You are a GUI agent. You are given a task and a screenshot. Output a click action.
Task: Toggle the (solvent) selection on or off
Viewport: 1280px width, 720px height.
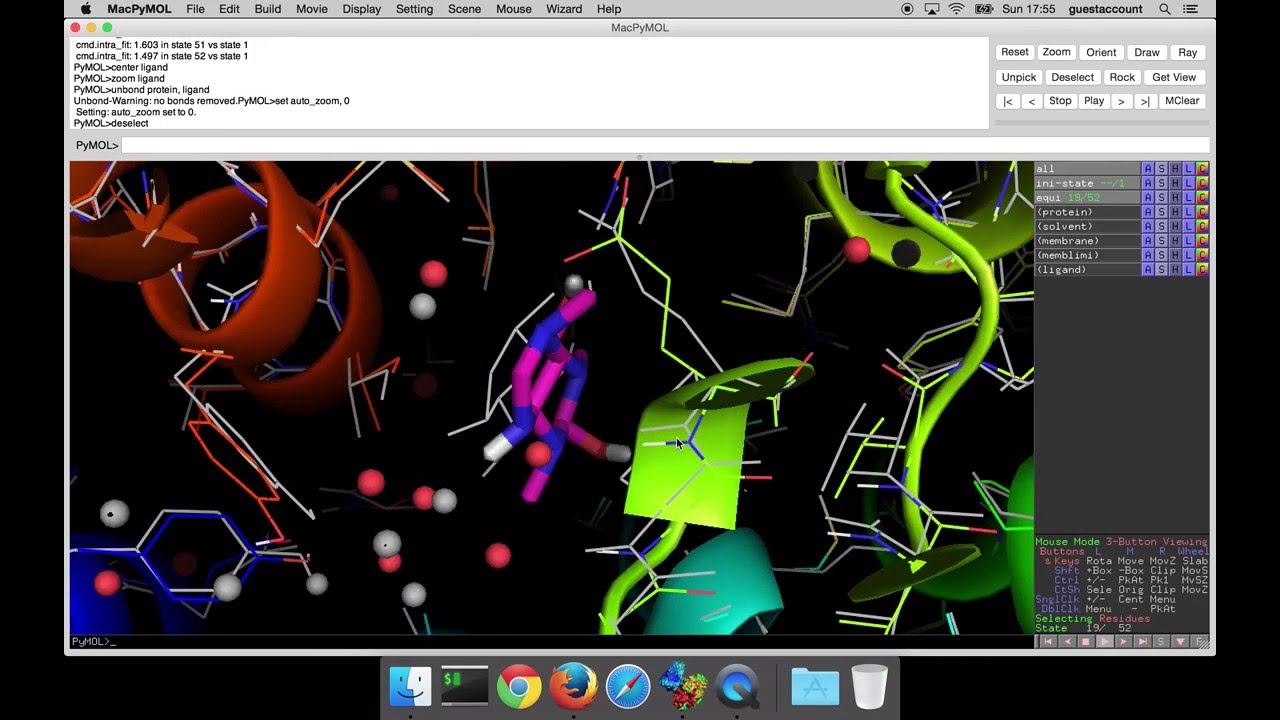tap(1087, 226)
